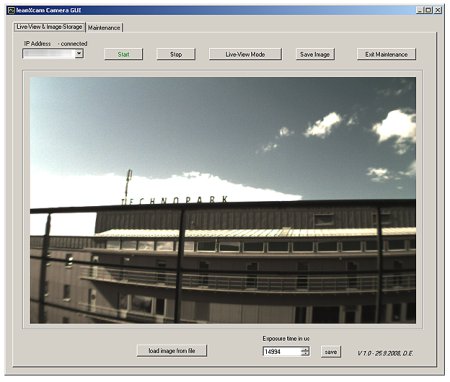
Task: Close the leanXcam Camera GUI window
Action: pos(438,10)
